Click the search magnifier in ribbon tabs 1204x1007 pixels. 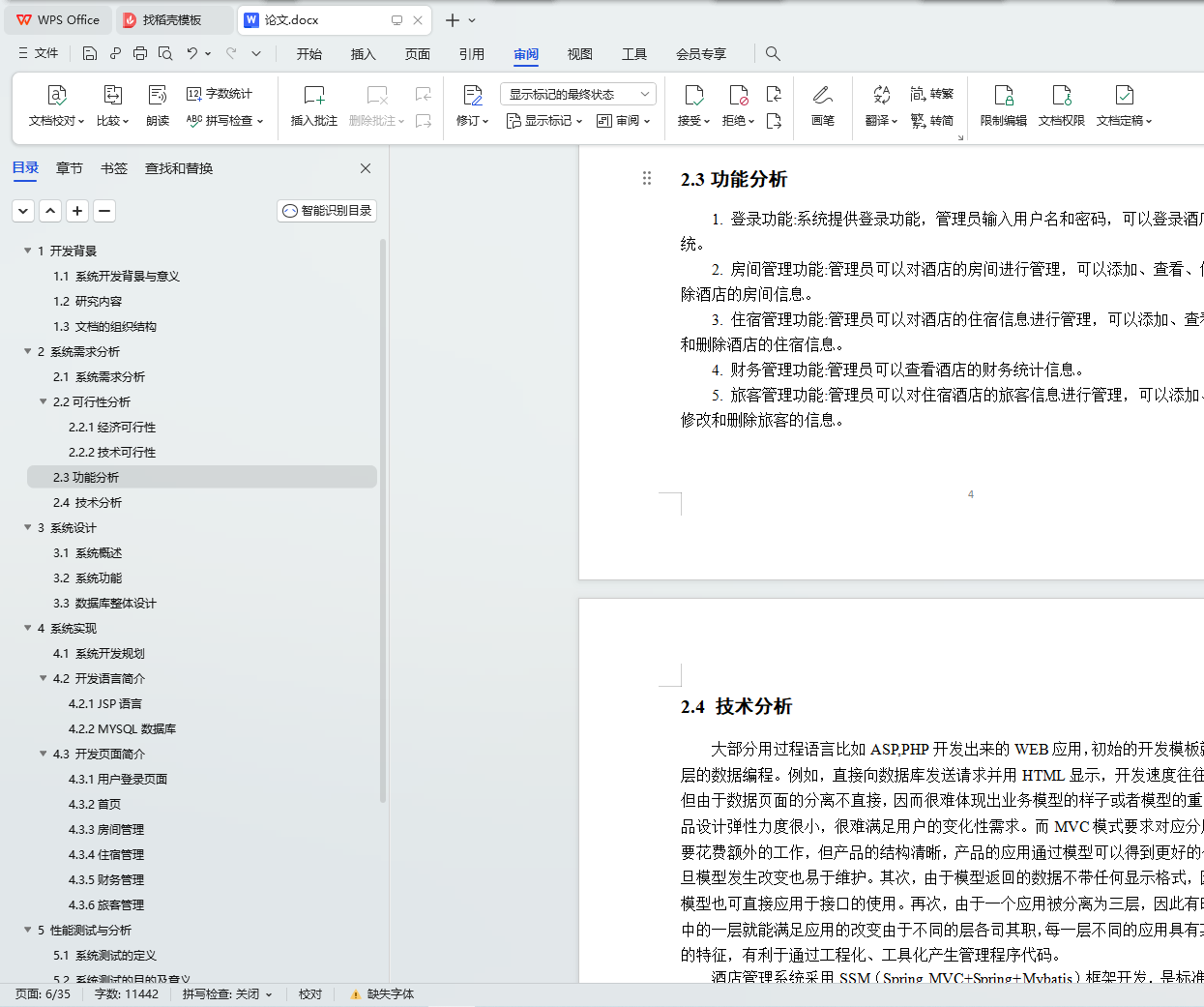[773, 53]
